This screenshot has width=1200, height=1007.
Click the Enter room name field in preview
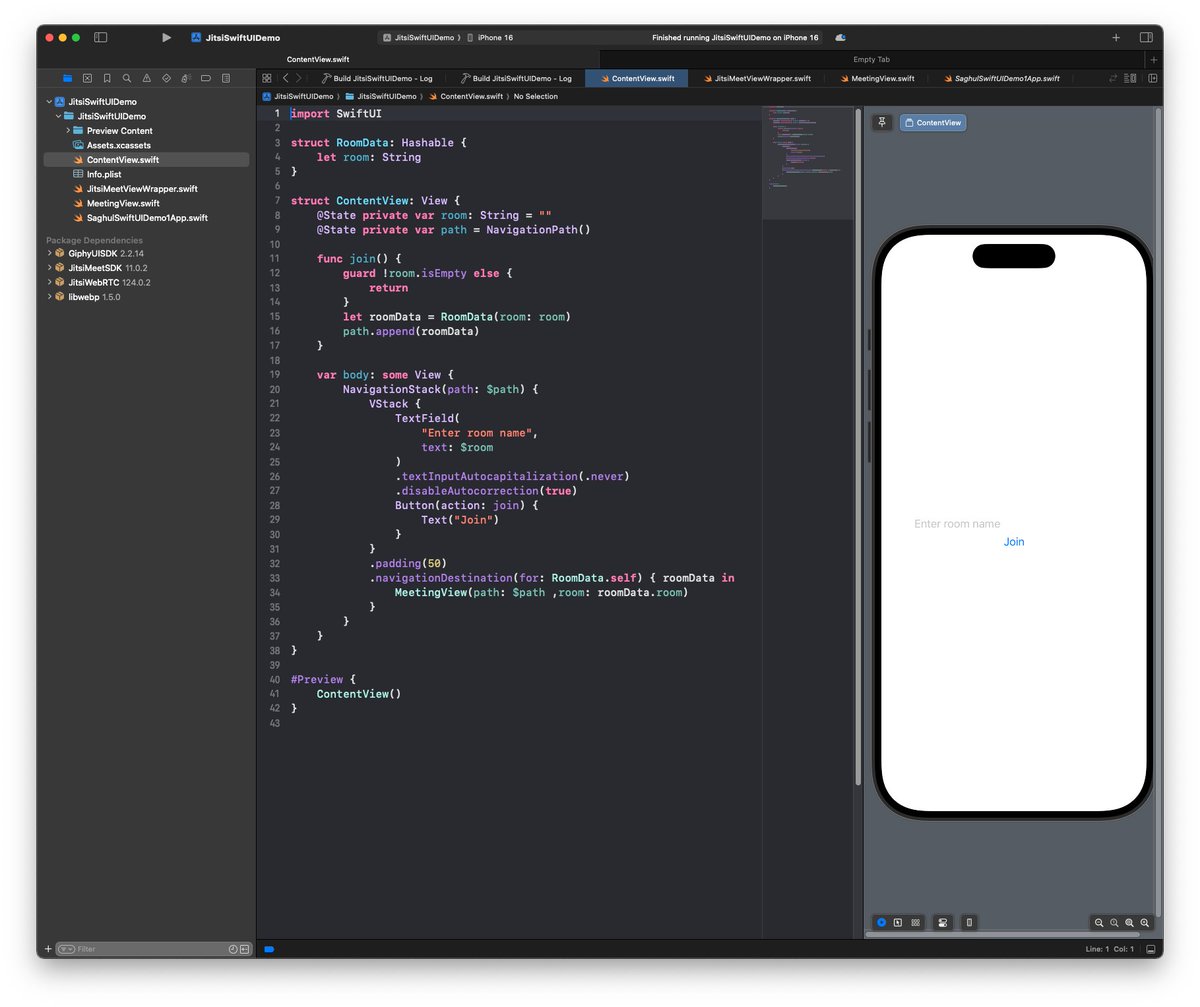point(1014,524)
